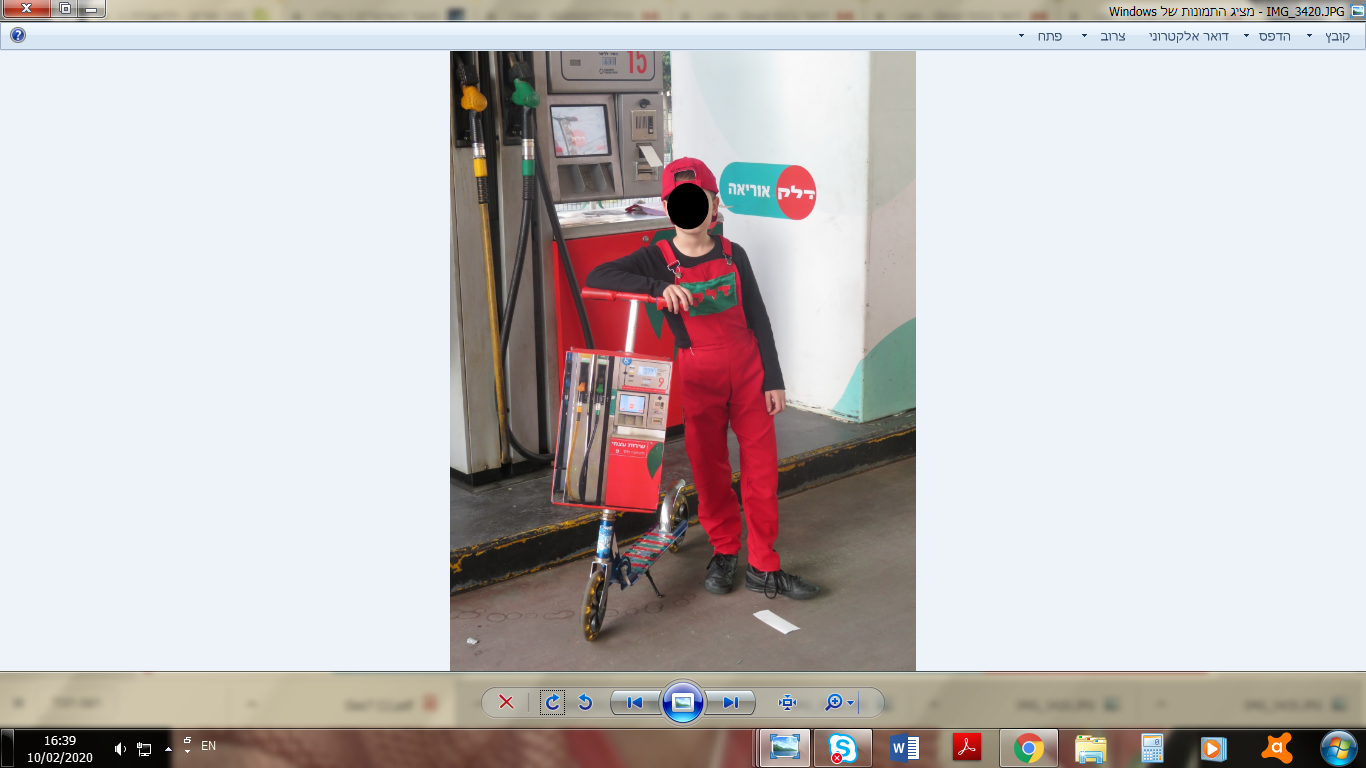
Task: Open the Windows Start menu orb
Action: pyautogui.click(x=1338, y=748)
